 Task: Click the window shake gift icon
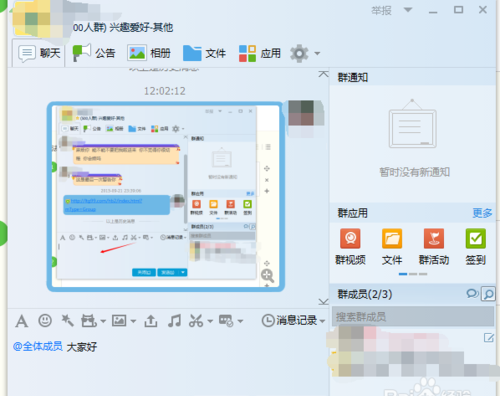click(x=89, y=321)
